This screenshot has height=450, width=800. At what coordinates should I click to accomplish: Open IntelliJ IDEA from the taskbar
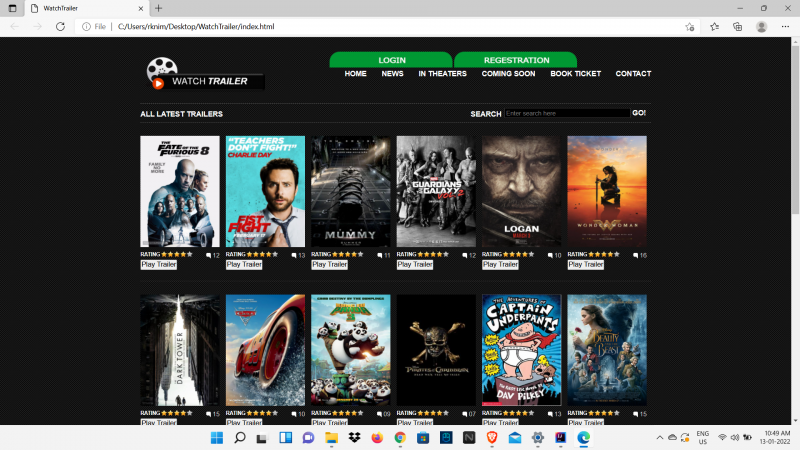tap(561, 438)
